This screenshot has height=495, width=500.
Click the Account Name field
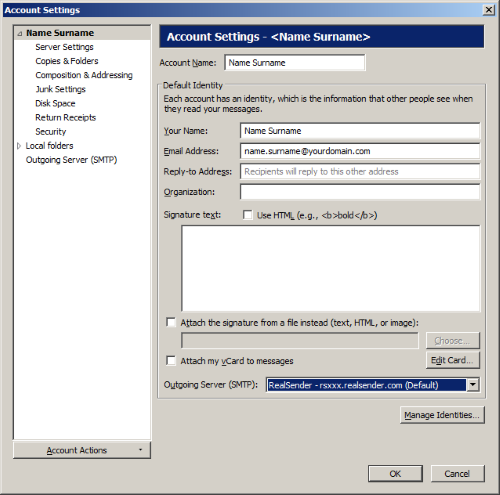(295, 63)
